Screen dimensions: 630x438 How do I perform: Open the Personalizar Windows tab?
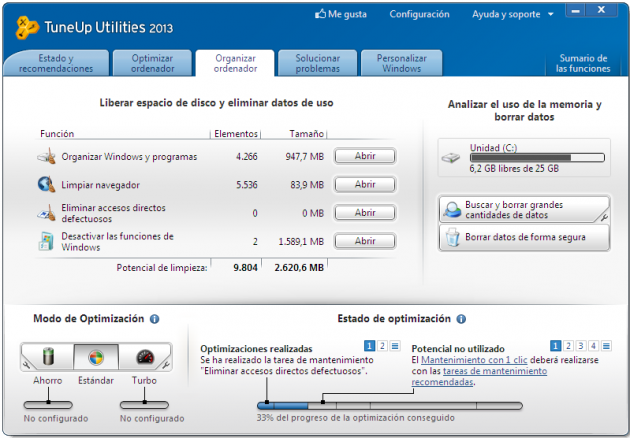pos(401,63)
